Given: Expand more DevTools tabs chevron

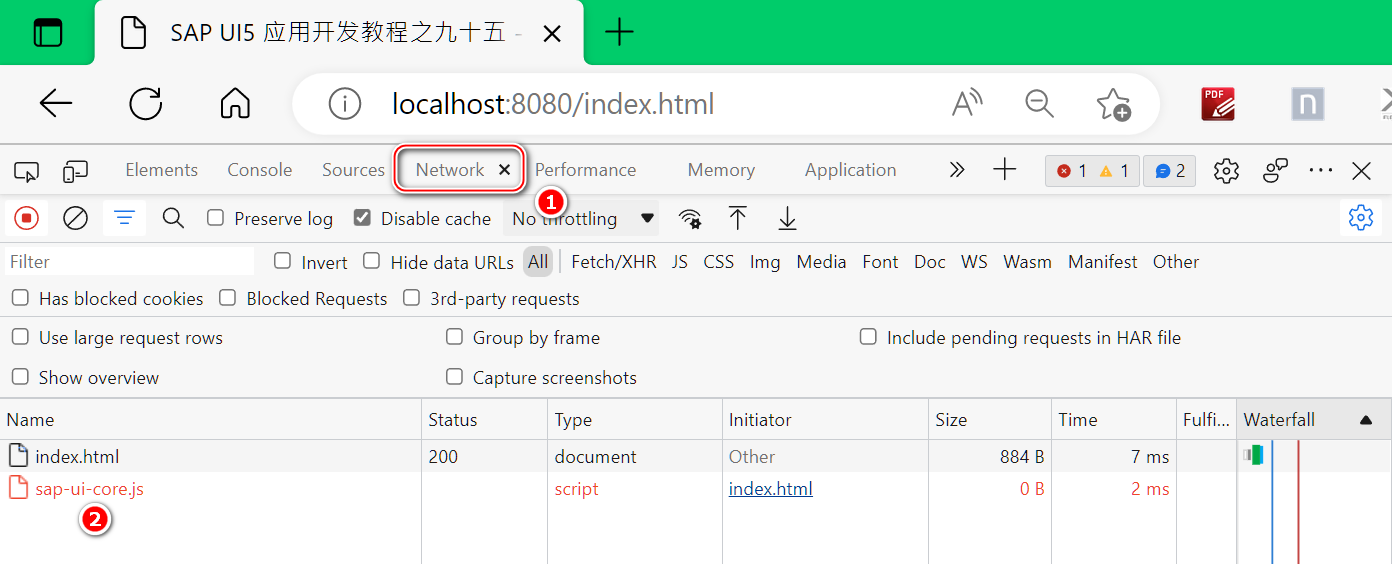Looking at the screenshot, I should (957, 170).
